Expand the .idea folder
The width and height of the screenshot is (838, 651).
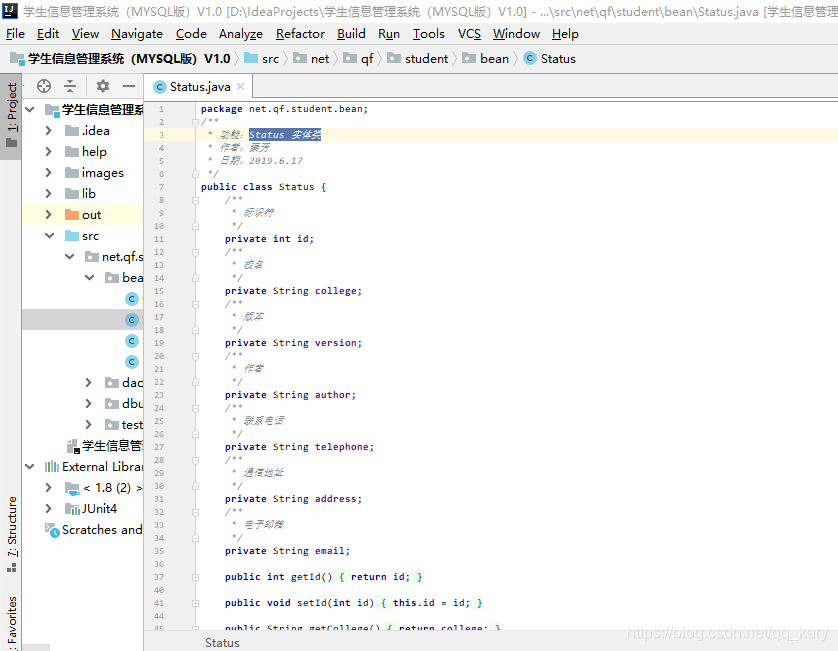pos(49,130)
